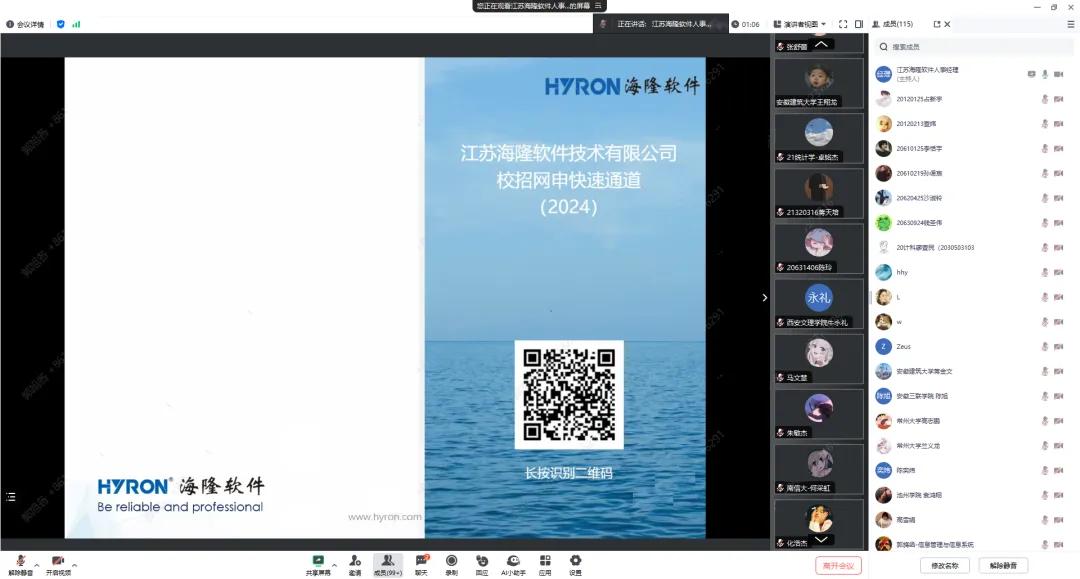Turn on camera with 开启视频

click(x=58, y=565)
